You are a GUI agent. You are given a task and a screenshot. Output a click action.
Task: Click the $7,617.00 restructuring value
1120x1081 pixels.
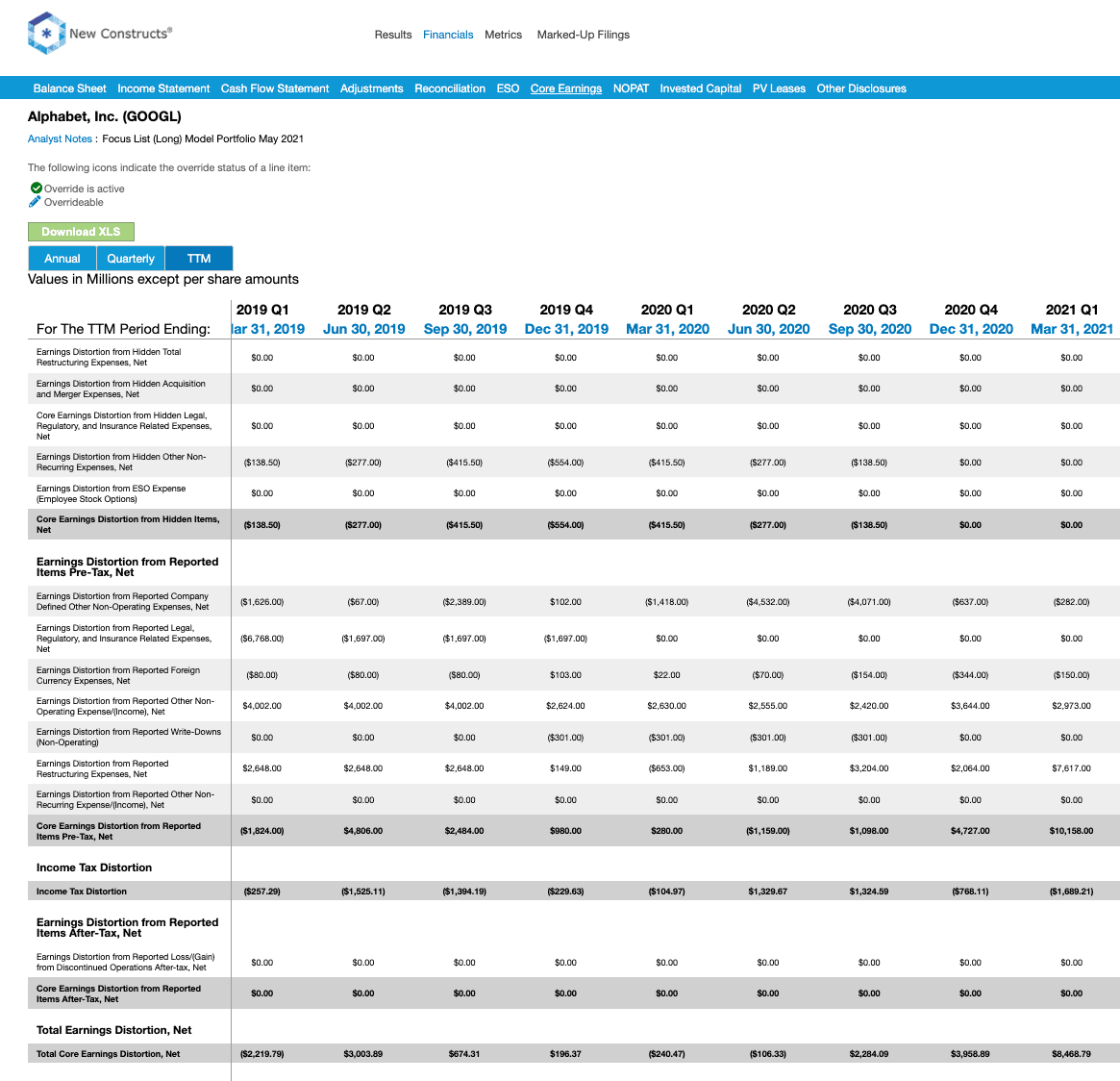pyautogui.click(x=1071, y=768)
